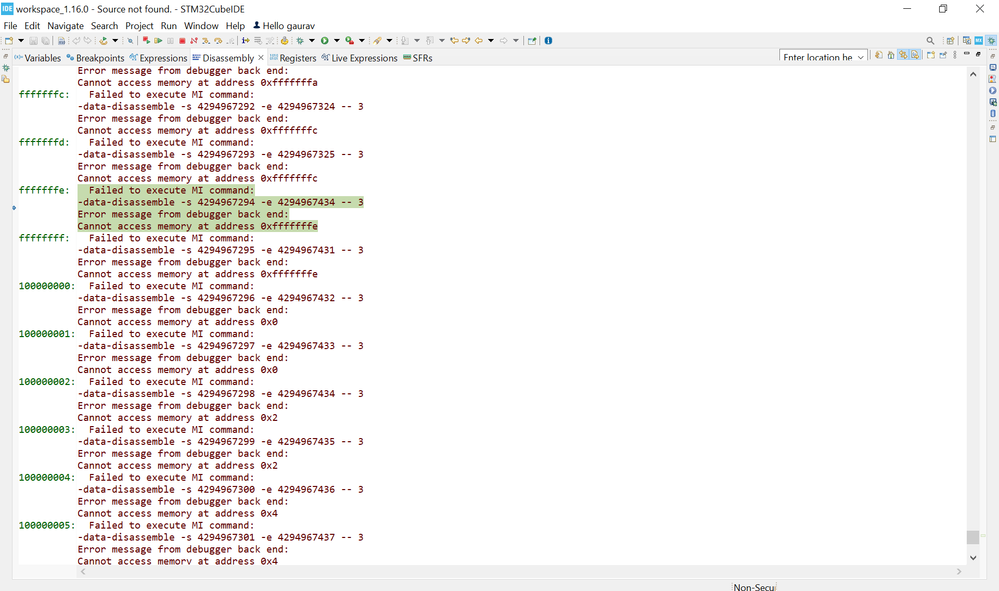The width and height of the screenshot is (999, 591).
Task: Open the Window menu
Action: (201, 25)
